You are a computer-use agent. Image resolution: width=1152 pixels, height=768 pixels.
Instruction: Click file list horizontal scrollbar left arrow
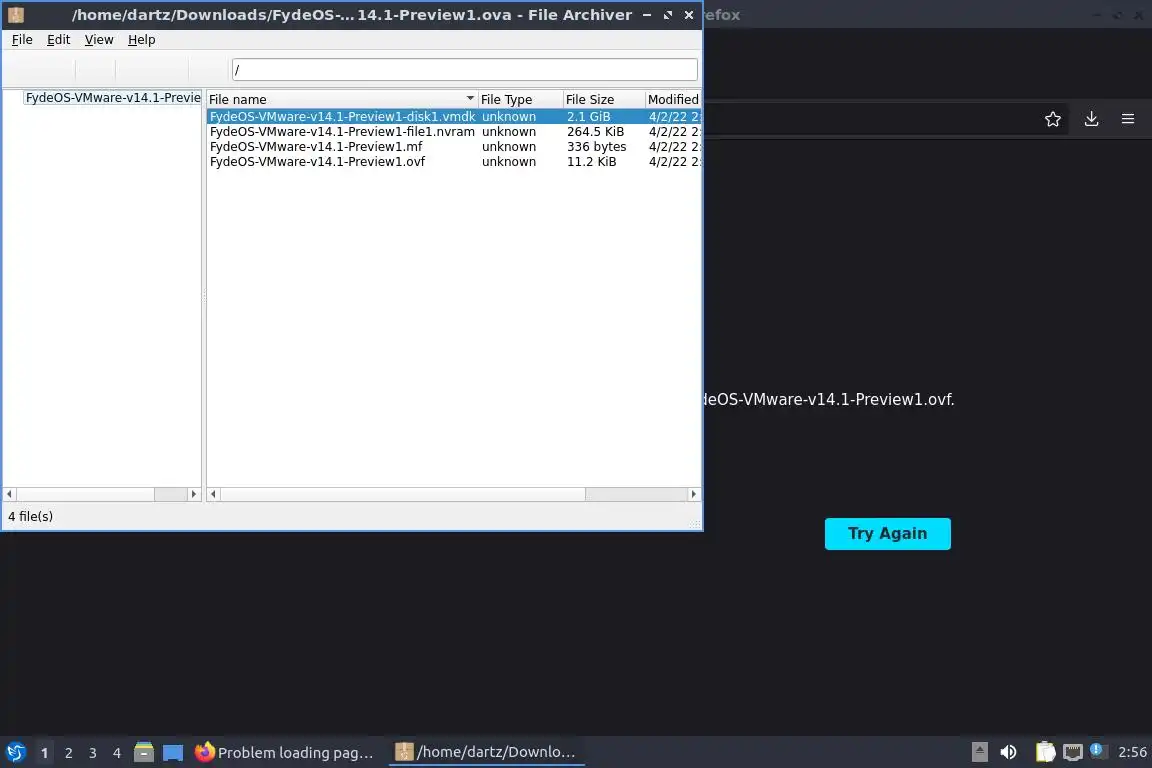(214, 494)
